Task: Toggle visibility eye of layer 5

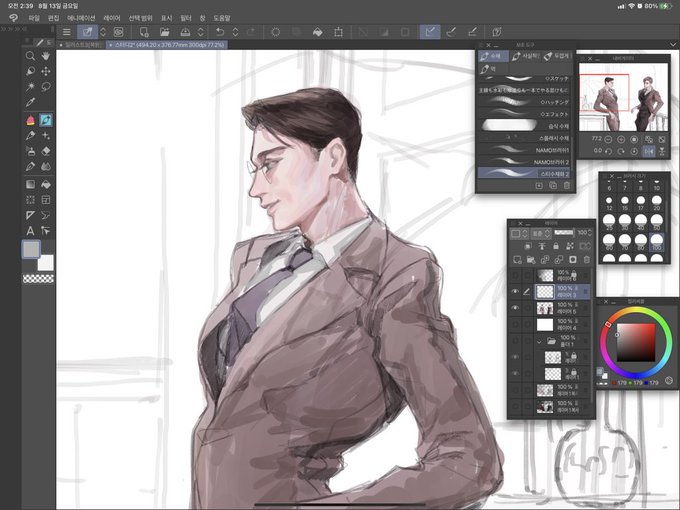Action: [515, 308]
